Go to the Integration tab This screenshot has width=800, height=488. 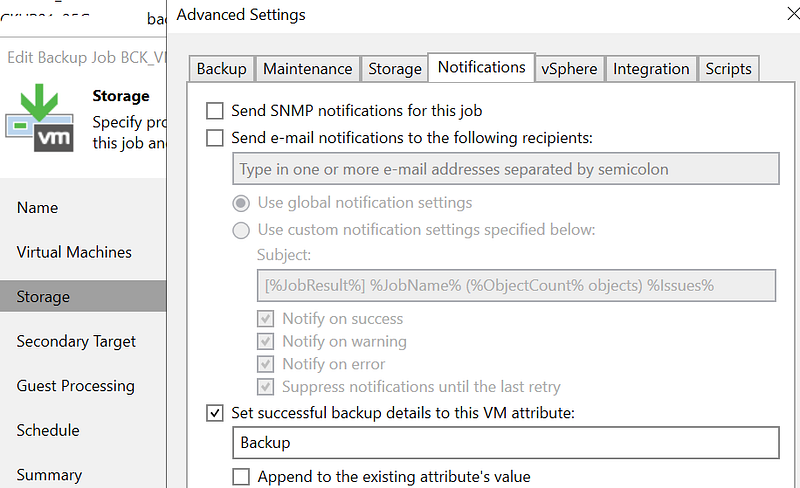point(651,68)
